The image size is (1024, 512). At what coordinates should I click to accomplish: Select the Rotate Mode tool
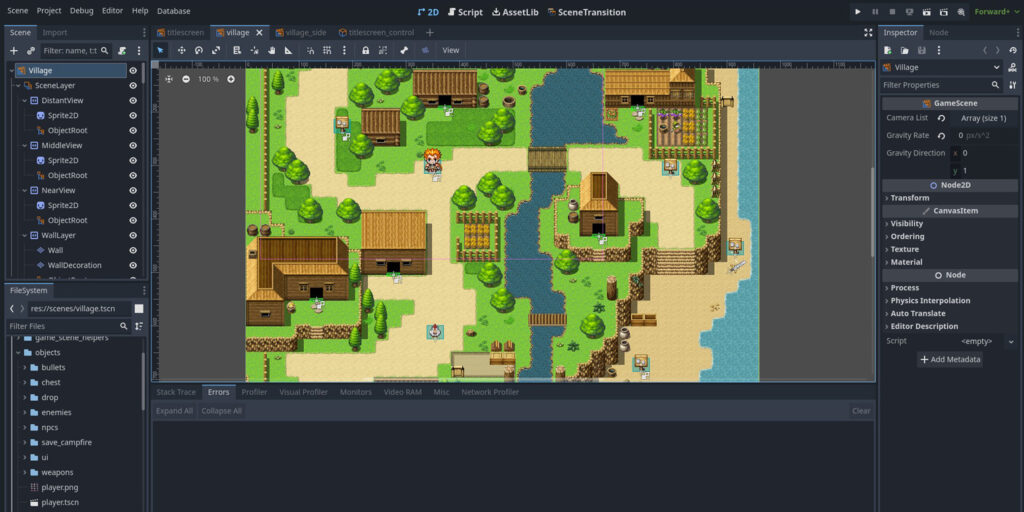tap(199, 50)
